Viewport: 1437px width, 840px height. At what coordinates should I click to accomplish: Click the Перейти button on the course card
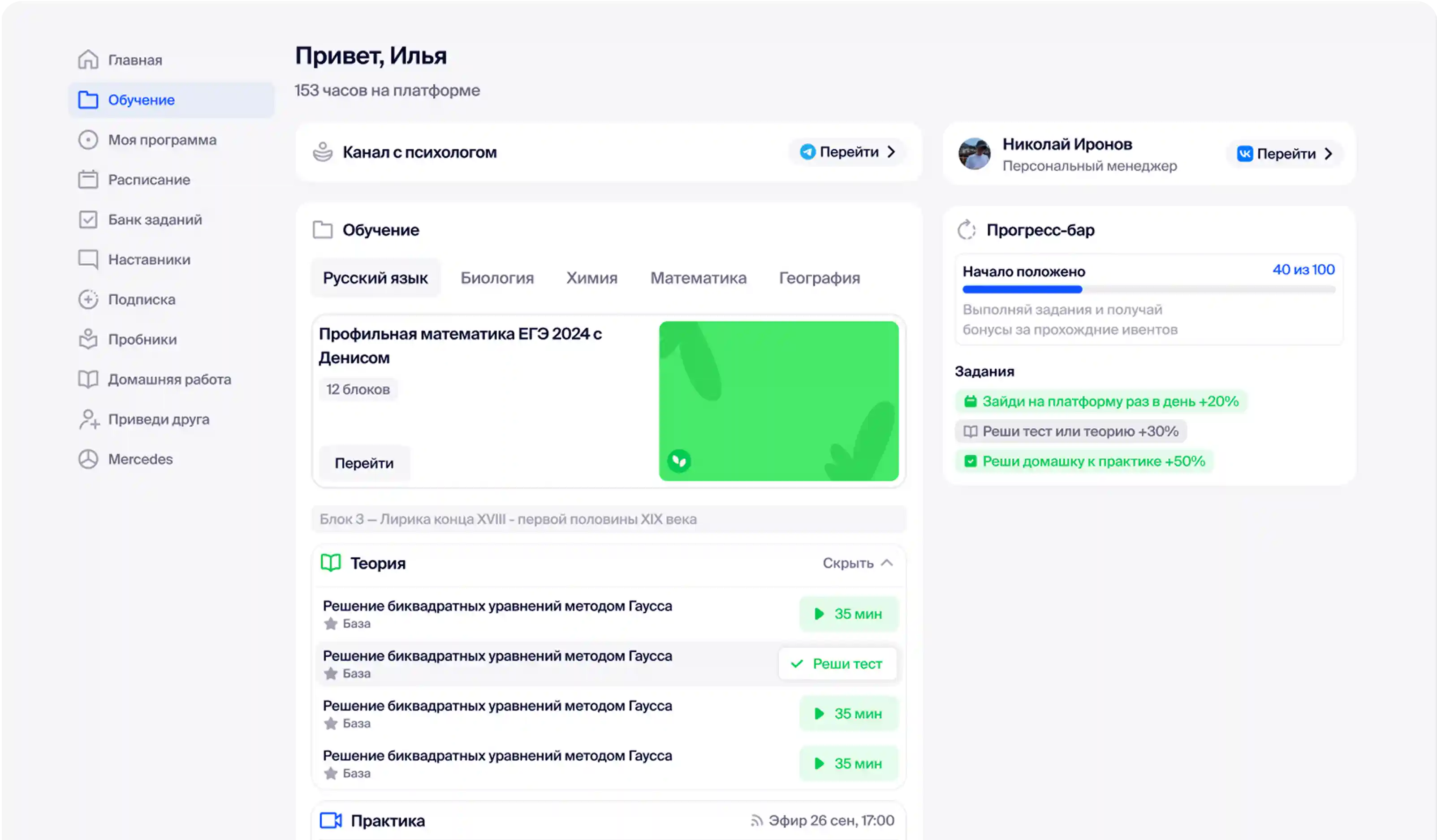(364, 463)
